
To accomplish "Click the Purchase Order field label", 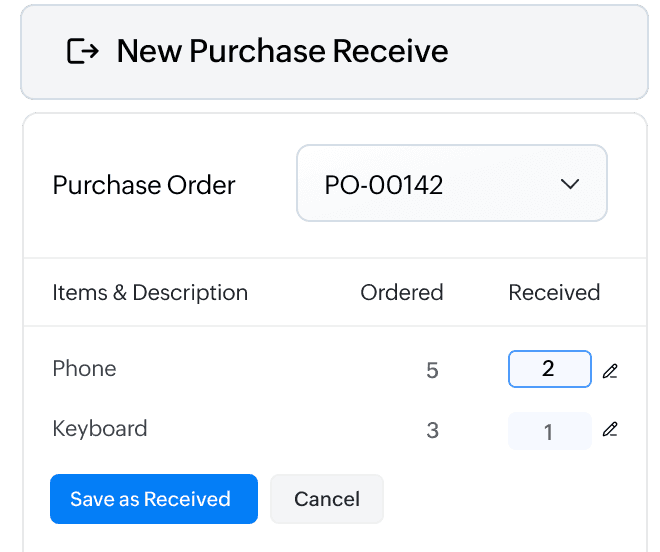I will (144, 185).
